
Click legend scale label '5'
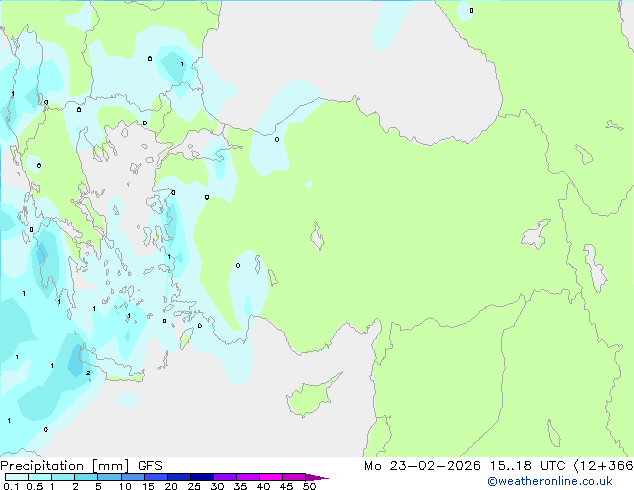click(98, 486)
